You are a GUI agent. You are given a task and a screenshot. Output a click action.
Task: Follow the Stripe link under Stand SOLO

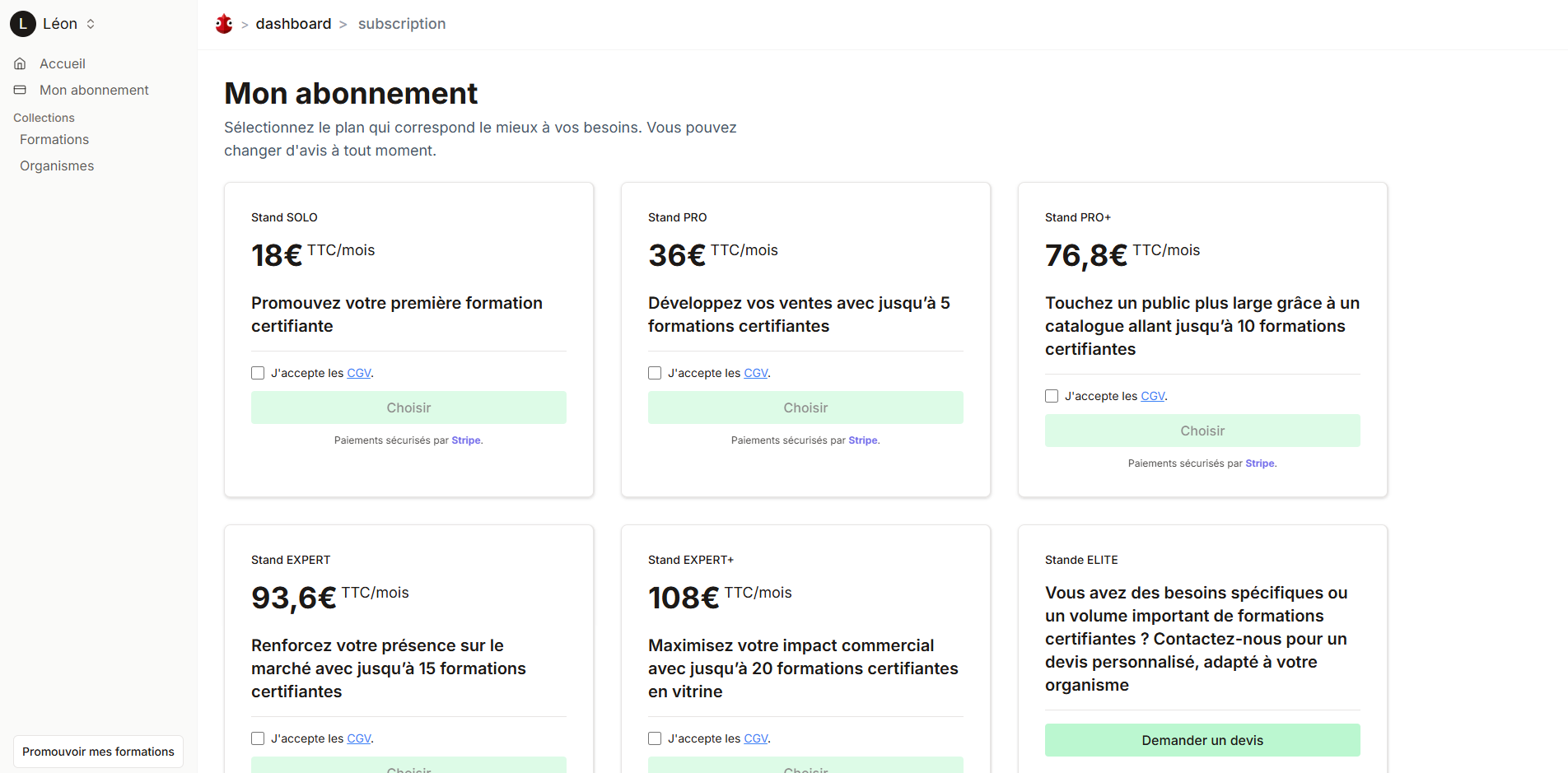point(465,440)
